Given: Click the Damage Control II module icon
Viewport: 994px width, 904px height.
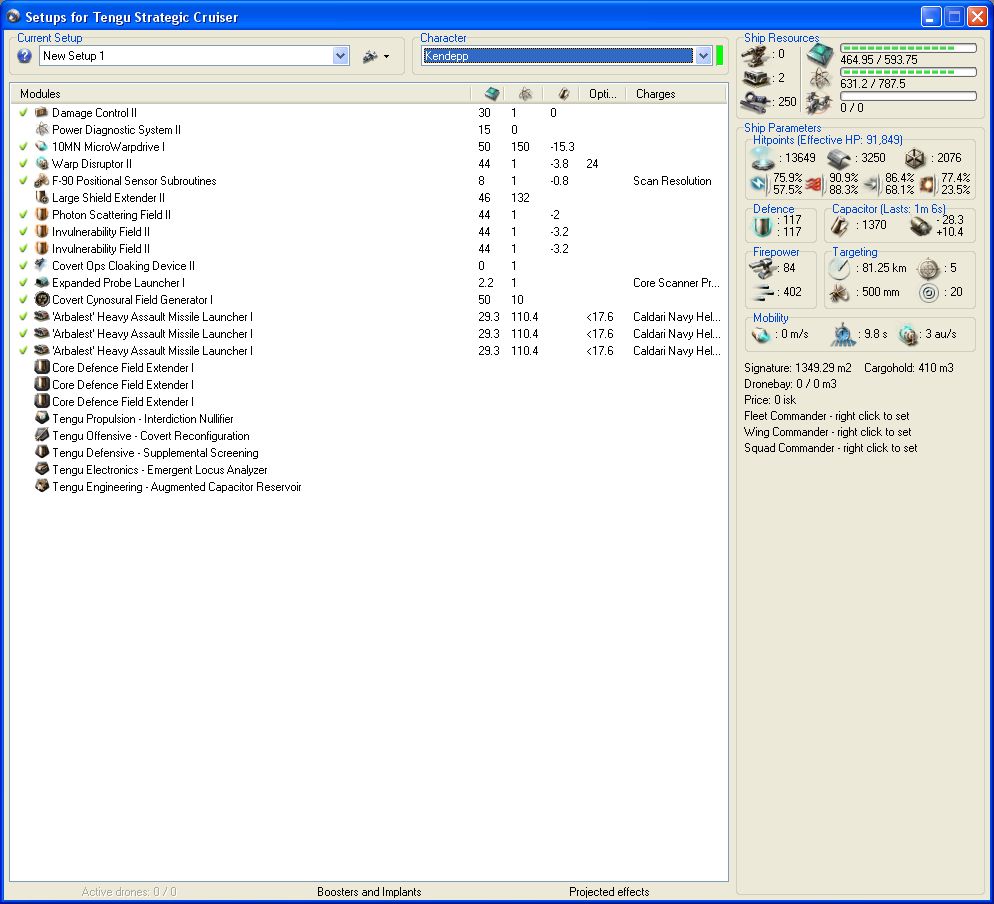Looking at the screenshot, I should 42,112.
